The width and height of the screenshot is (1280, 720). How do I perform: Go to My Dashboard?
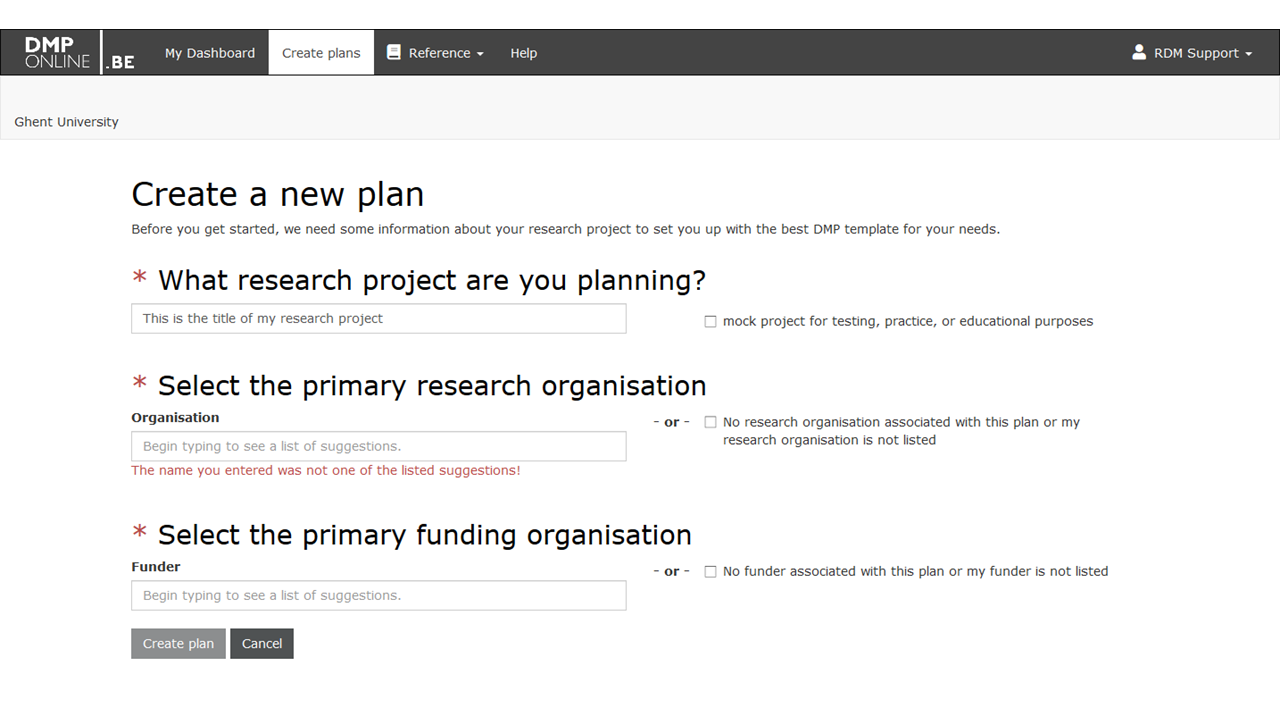(210, 53)
